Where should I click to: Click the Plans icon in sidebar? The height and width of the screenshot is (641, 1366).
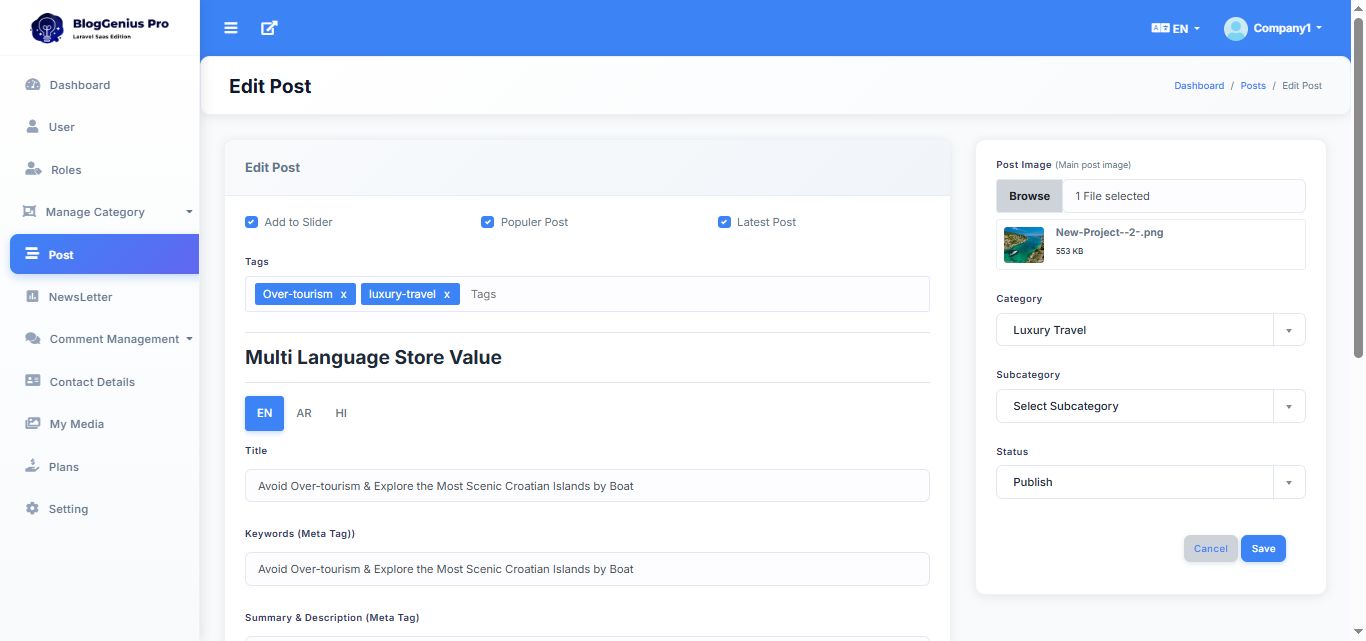[32, 467]
